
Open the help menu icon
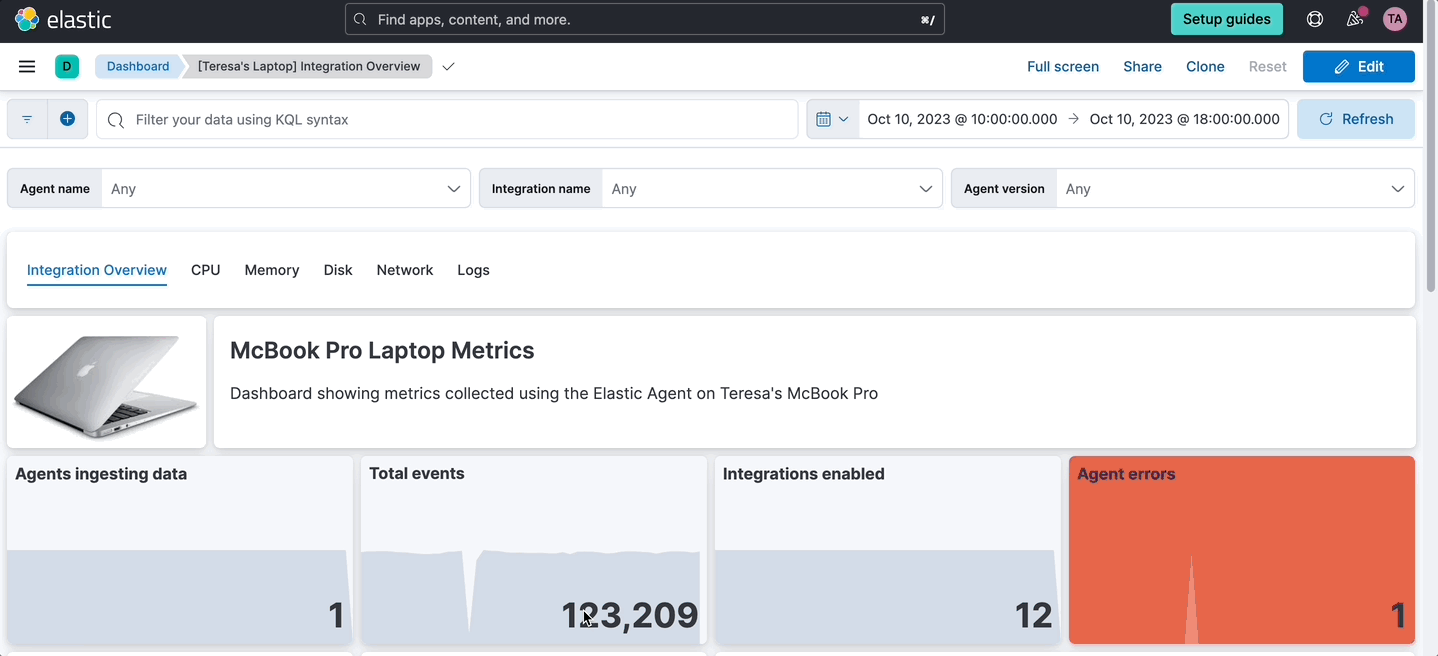(x=1313, y=19)
